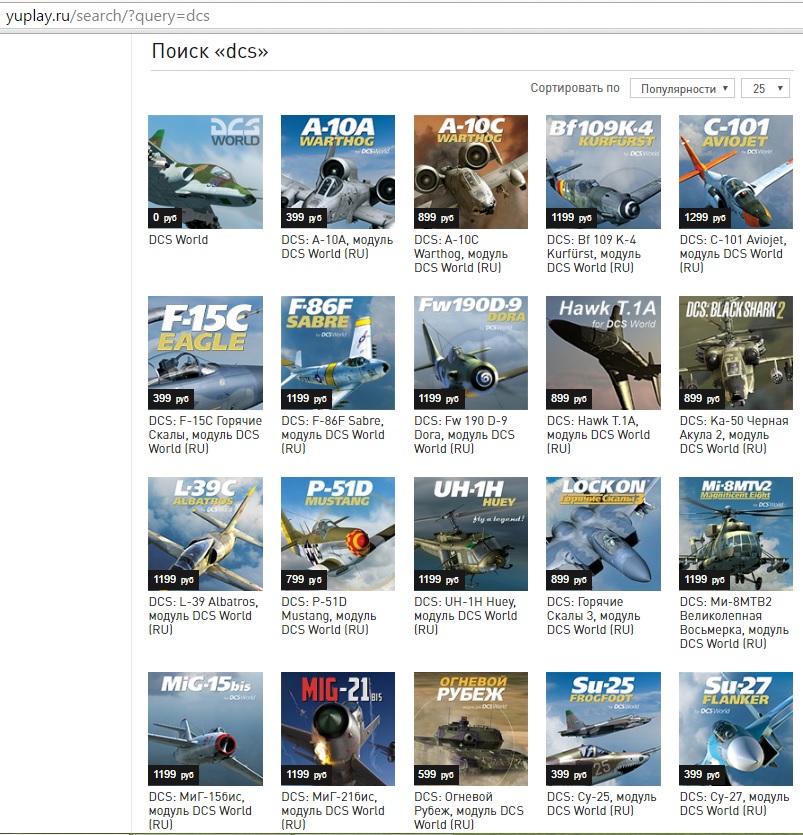Follow the 'DCS: Су-27' title link
803x835 pixels.
[734, 804]
